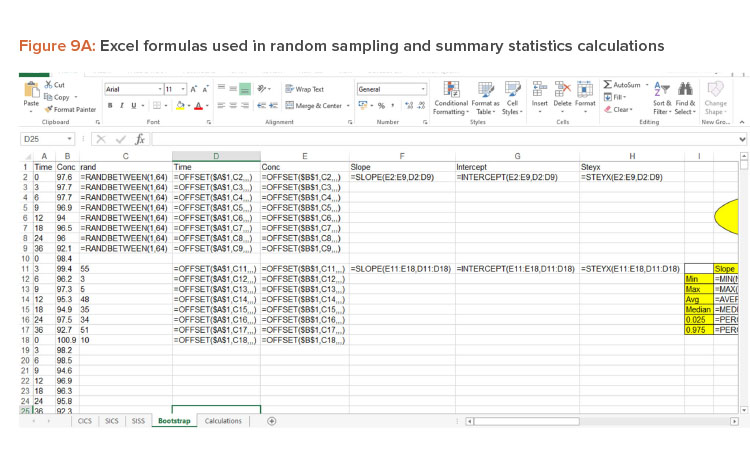Toggle bold formatting
This screenshot has height=450, width=750.
(110, 106)
